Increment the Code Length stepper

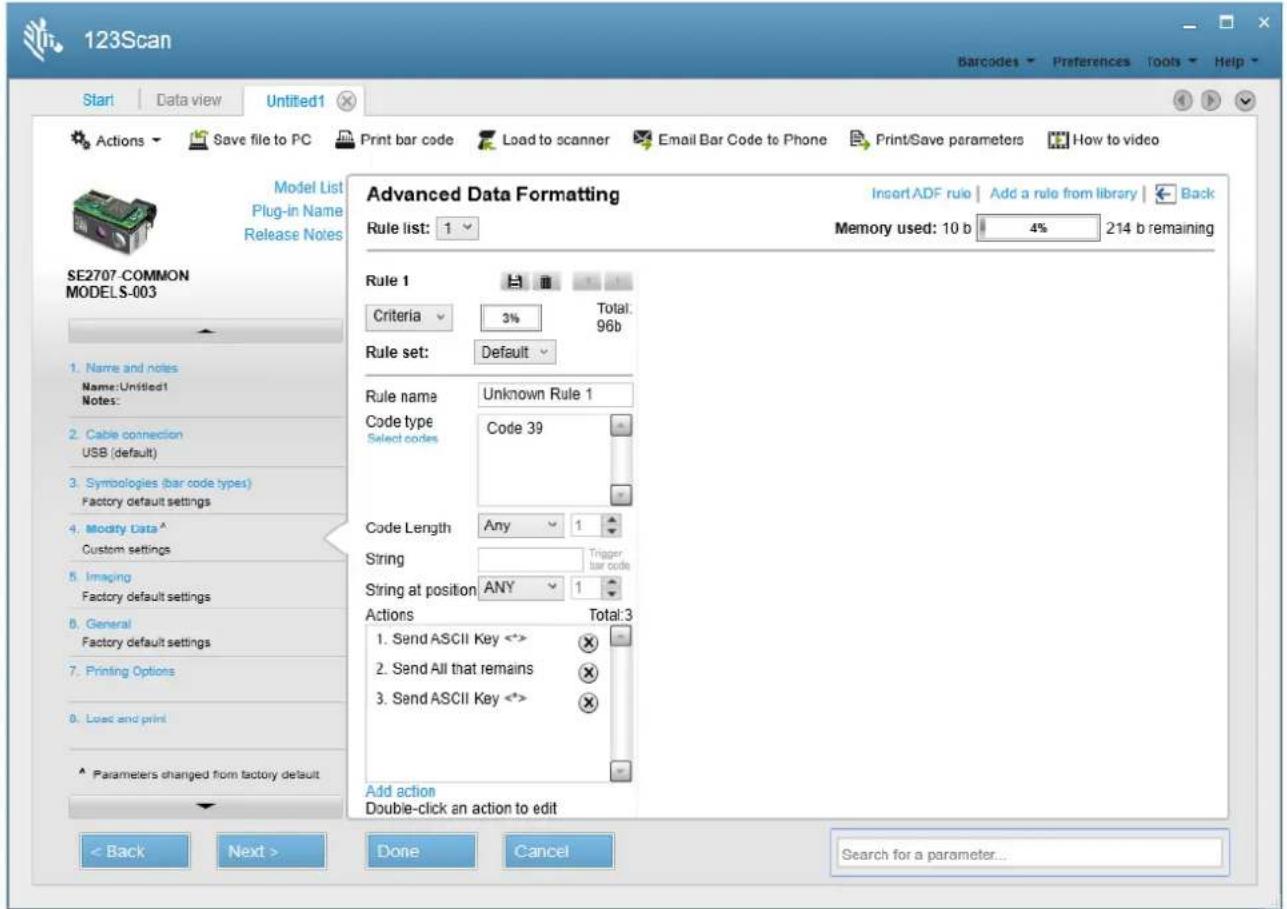617,520
